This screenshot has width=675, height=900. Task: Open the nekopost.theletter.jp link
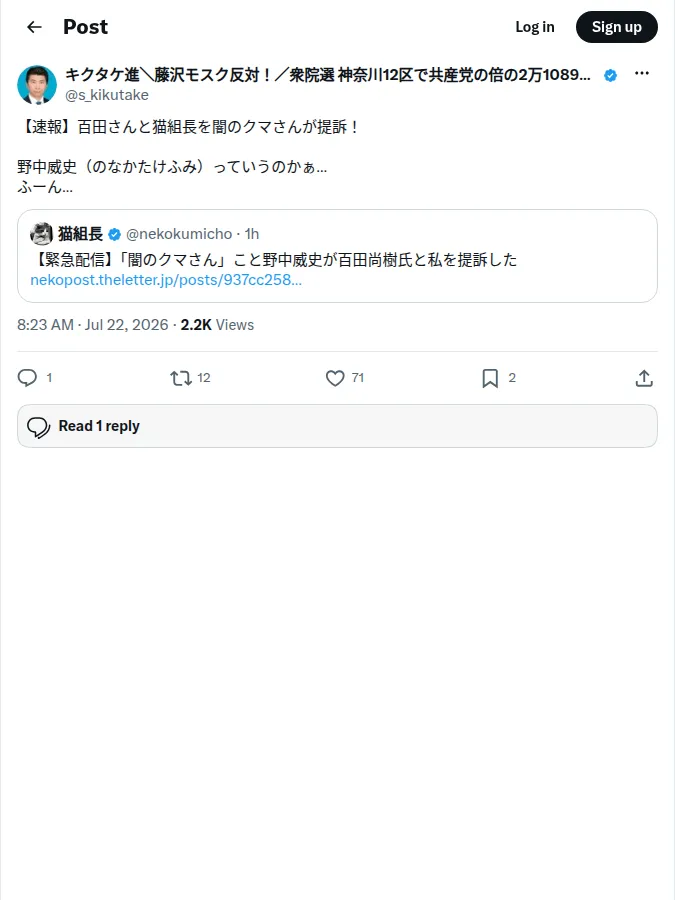point(166,280)
